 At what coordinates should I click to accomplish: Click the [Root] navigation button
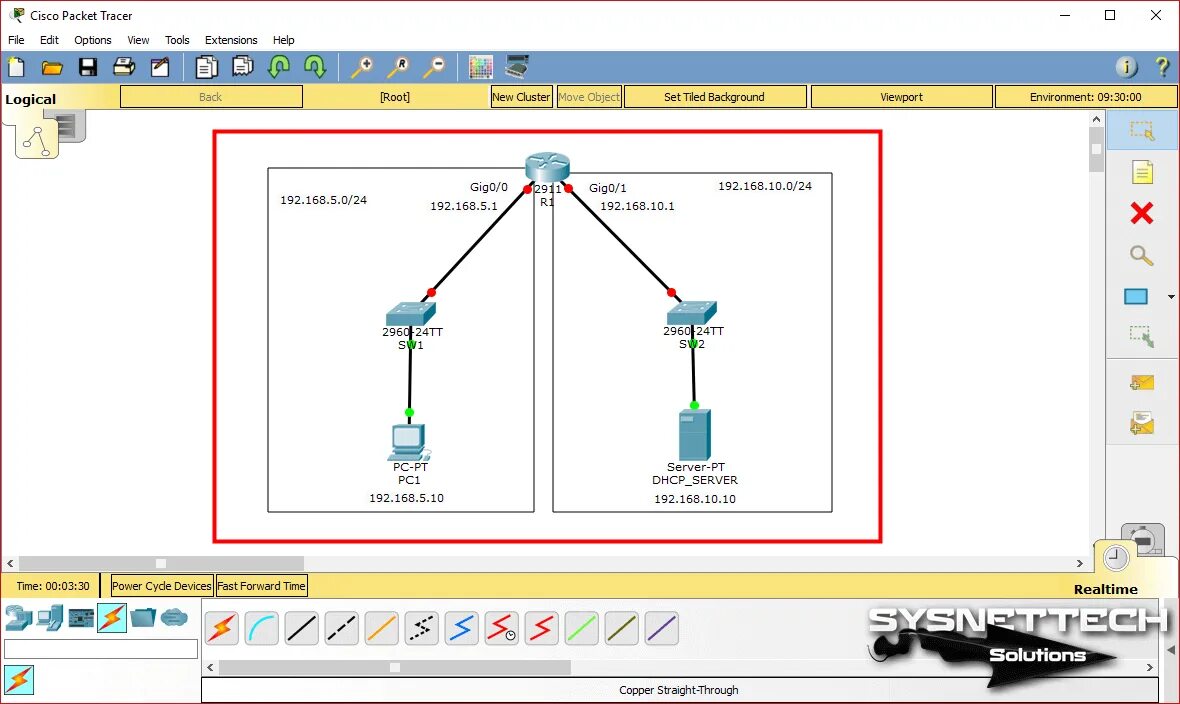point(395,96)
